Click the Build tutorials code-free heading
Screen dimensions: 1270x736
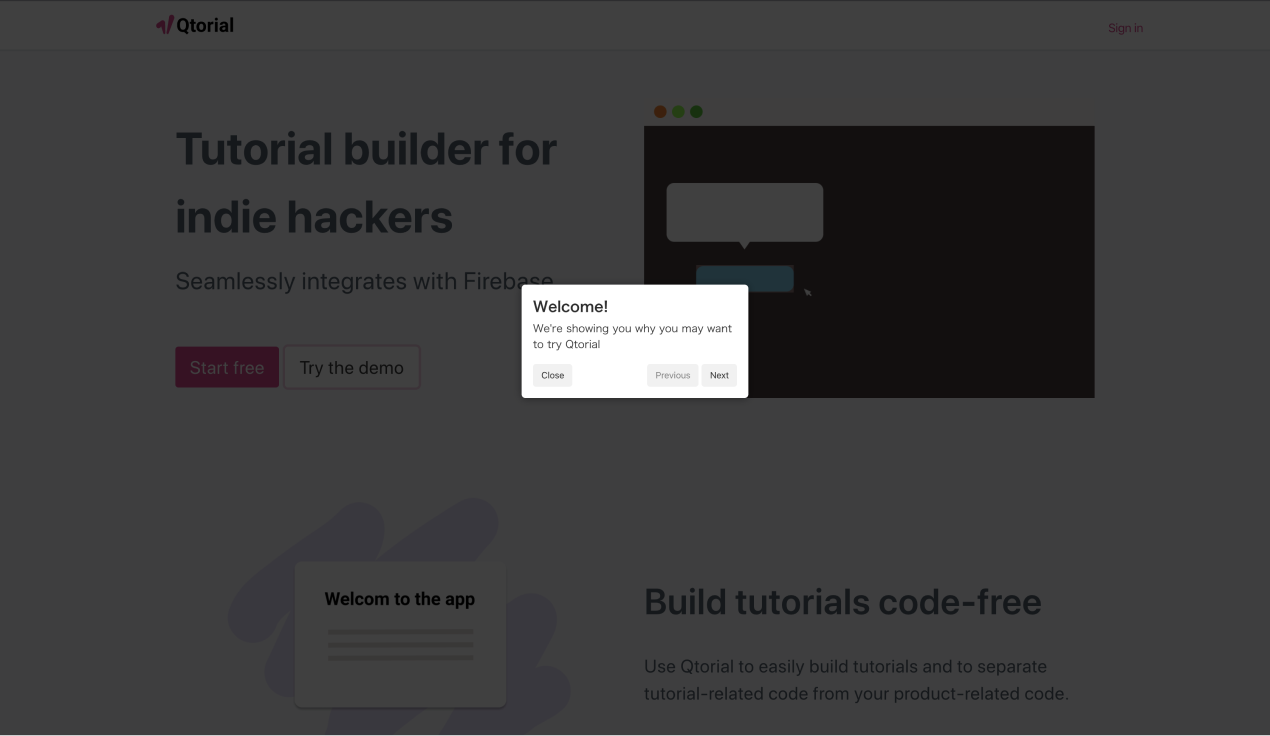pyautogui.click(x=843, y=602)
